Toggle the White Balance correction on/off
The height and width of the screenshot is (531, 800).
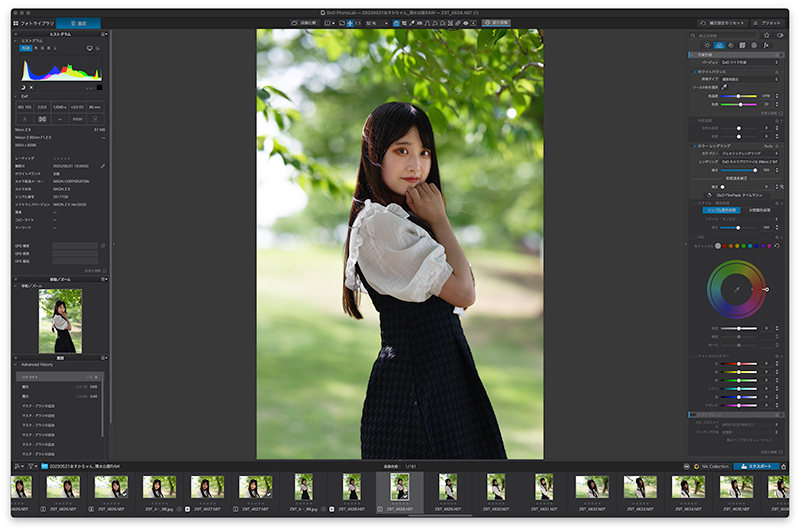click(694, 72)
